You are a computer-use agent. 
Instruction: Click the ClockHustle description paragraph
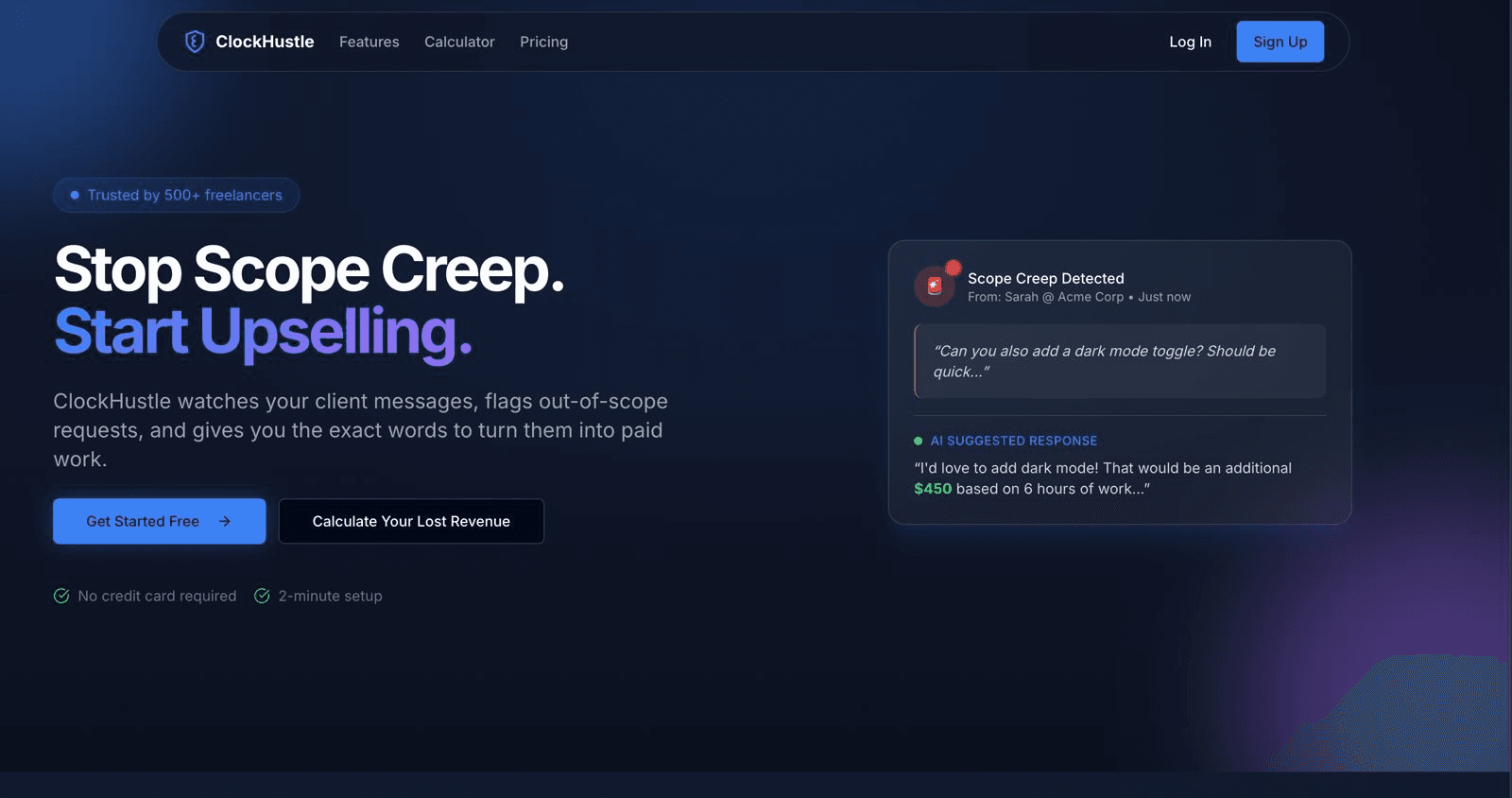[361, 430]
